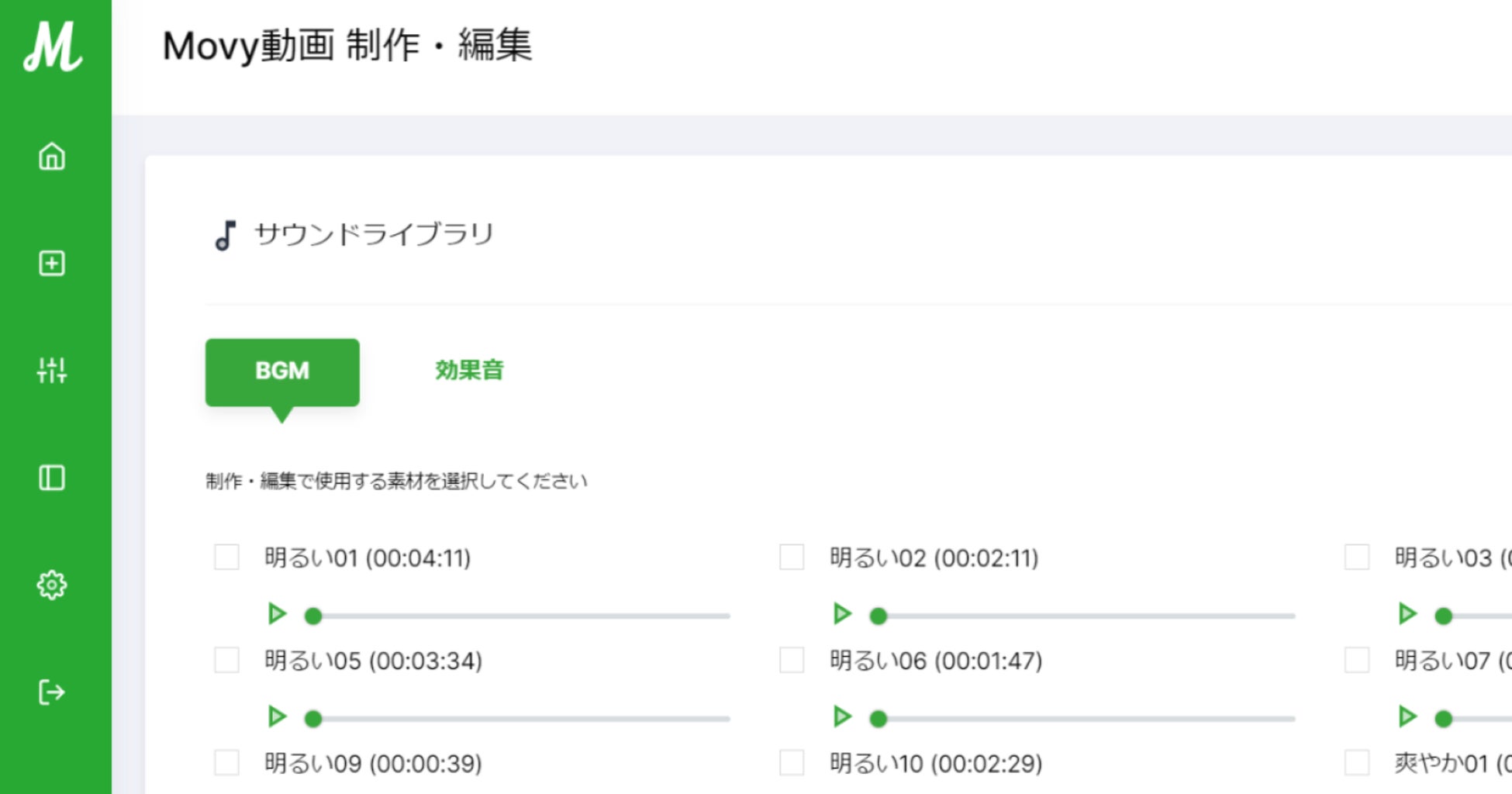1512x794 pixels.
Task: Open the home icon in sidebar
Action: click(52, 157)
